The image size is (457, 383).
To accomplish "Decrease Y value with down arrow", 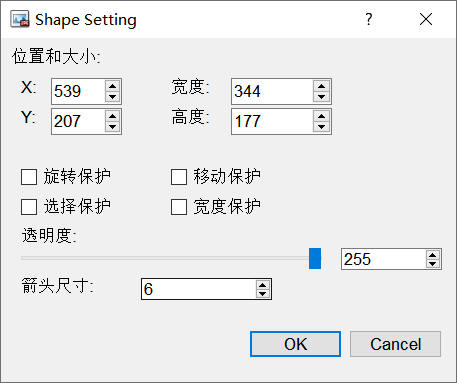I will [x=112, y=127].
